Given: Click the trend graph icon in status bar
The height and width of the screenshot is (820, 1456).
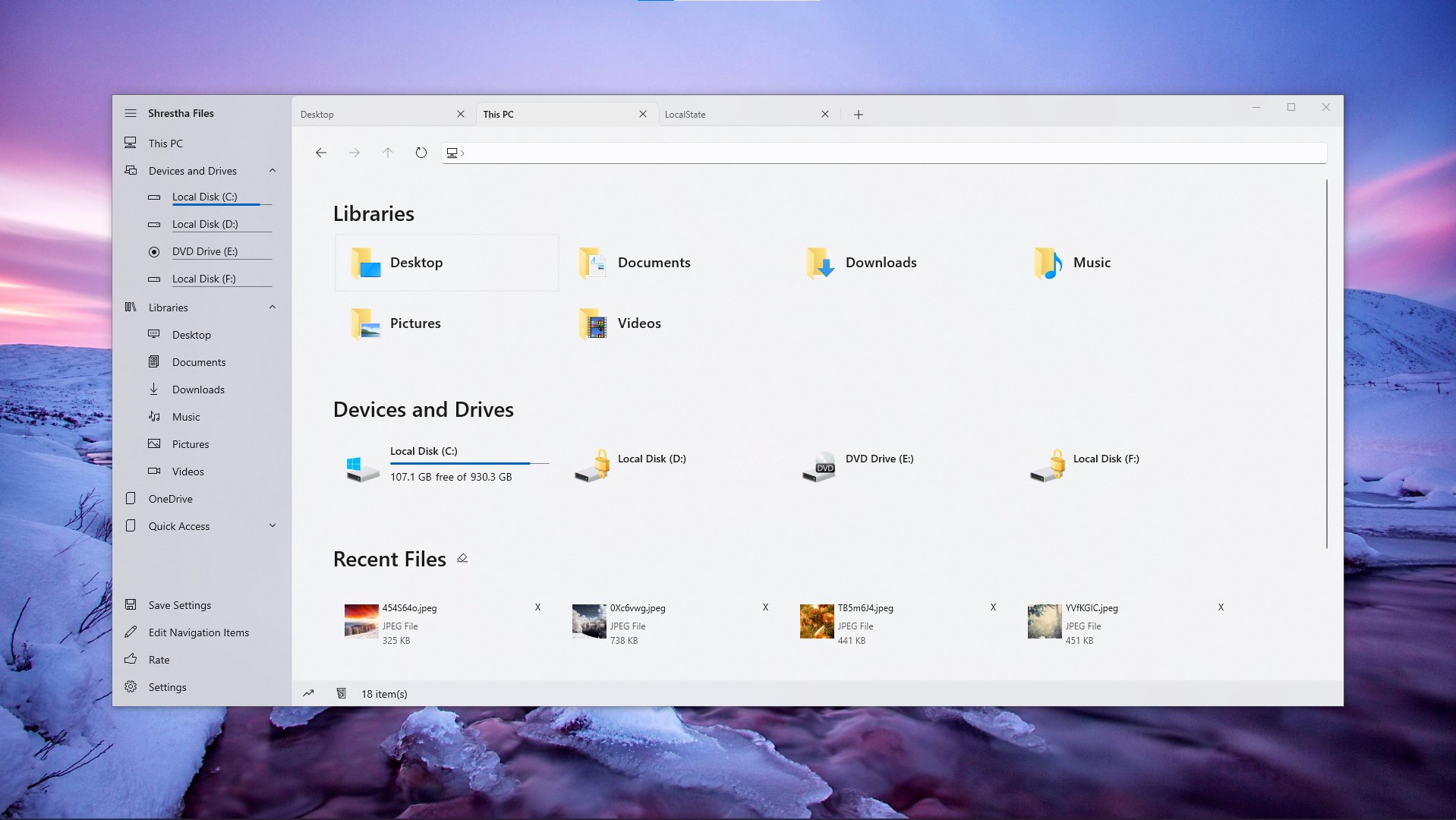Looking at the screenshot, I should pos(308,693).
